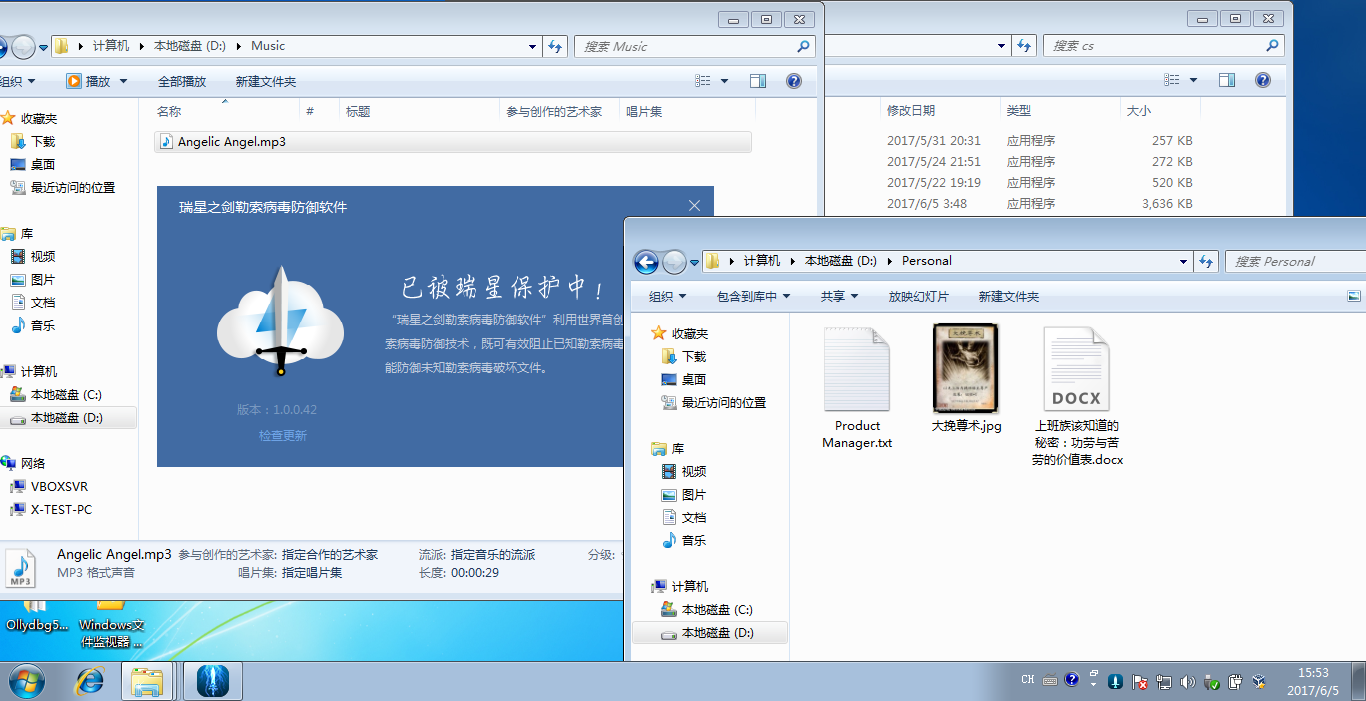Open 共享 menu in Personal window

pyautogui.click(x=839, y=297)
